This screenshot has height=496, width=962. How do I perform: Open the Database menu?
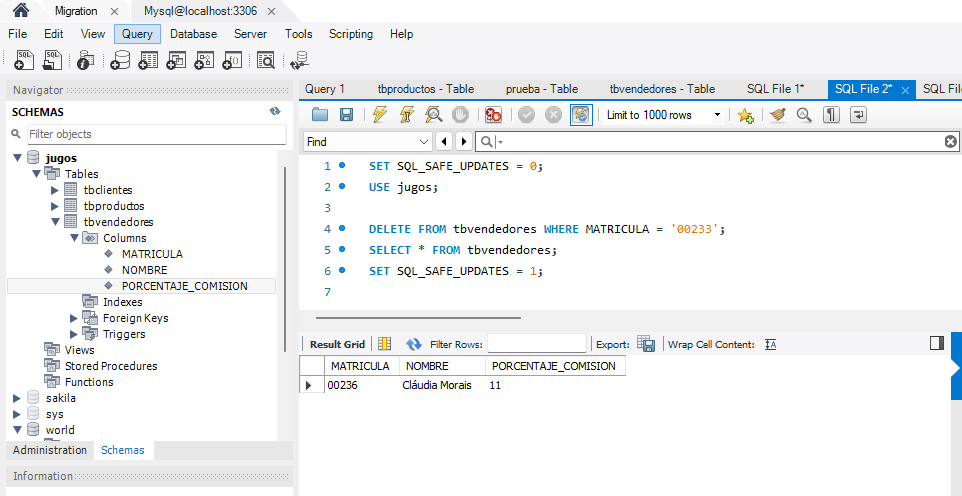[x=193, y=34]
